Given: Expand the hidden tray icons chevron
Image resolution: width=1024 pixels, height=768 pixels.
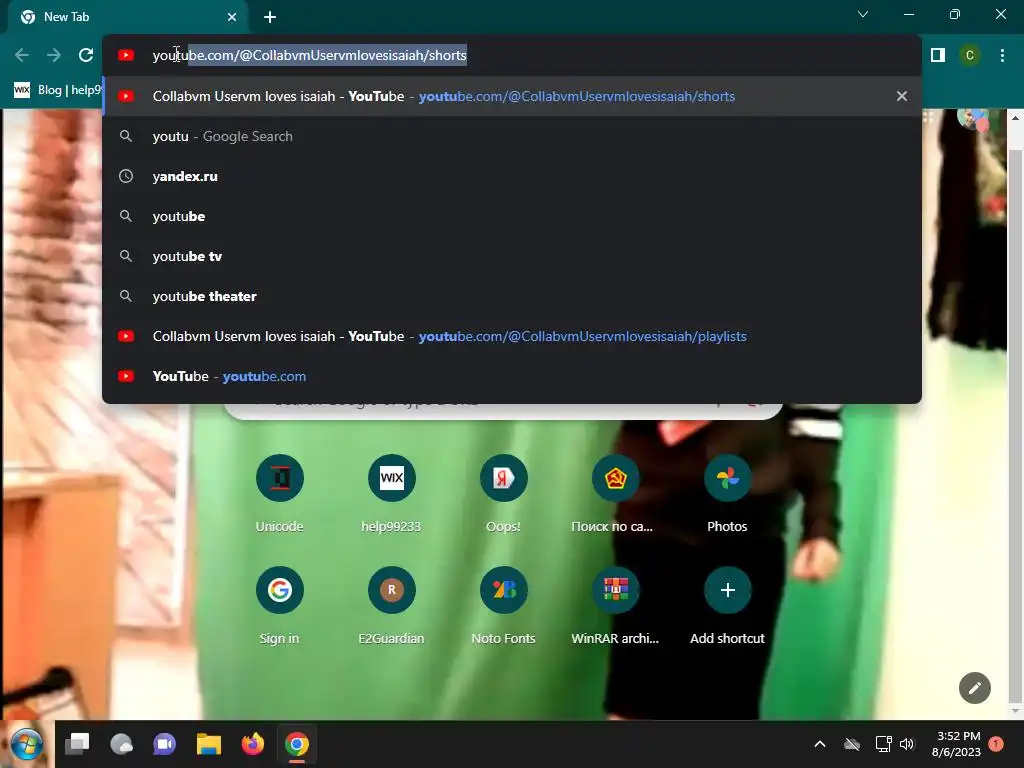Looking at the screenshot, I should click(820, 744).
